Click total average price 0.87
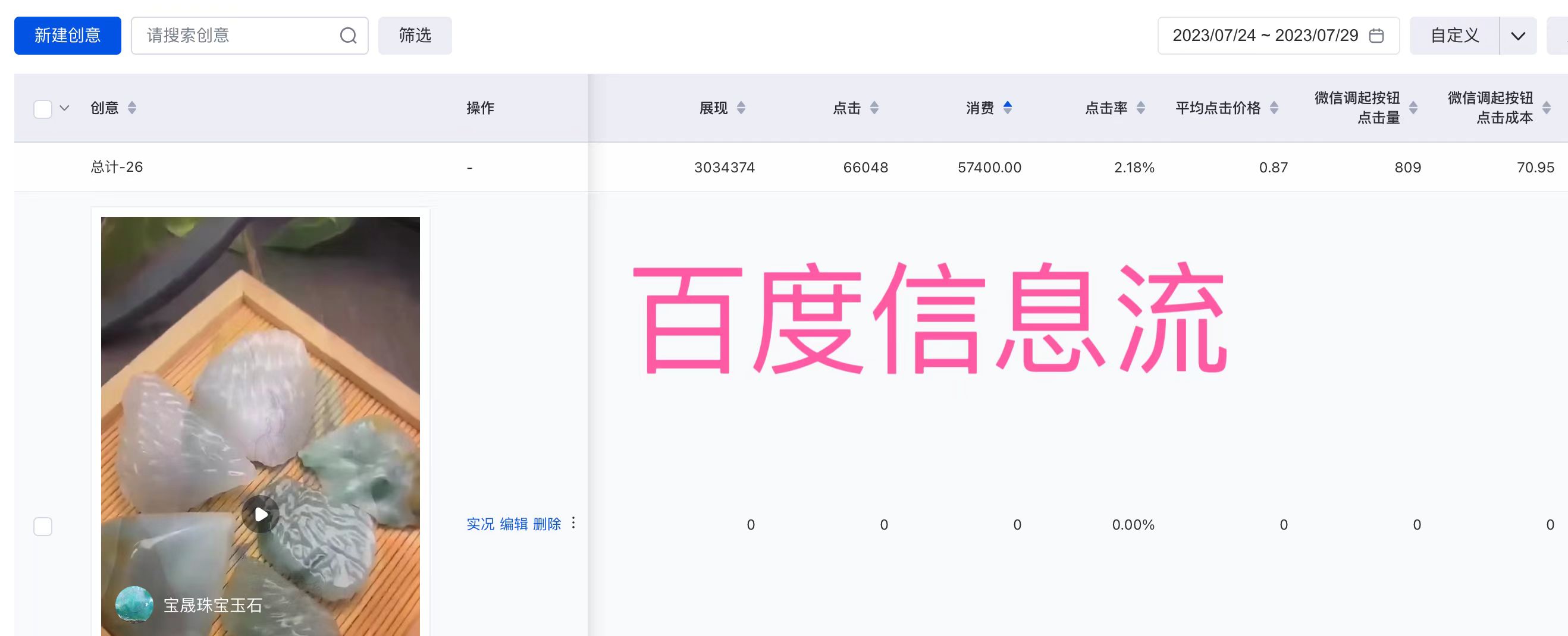 1274,167
